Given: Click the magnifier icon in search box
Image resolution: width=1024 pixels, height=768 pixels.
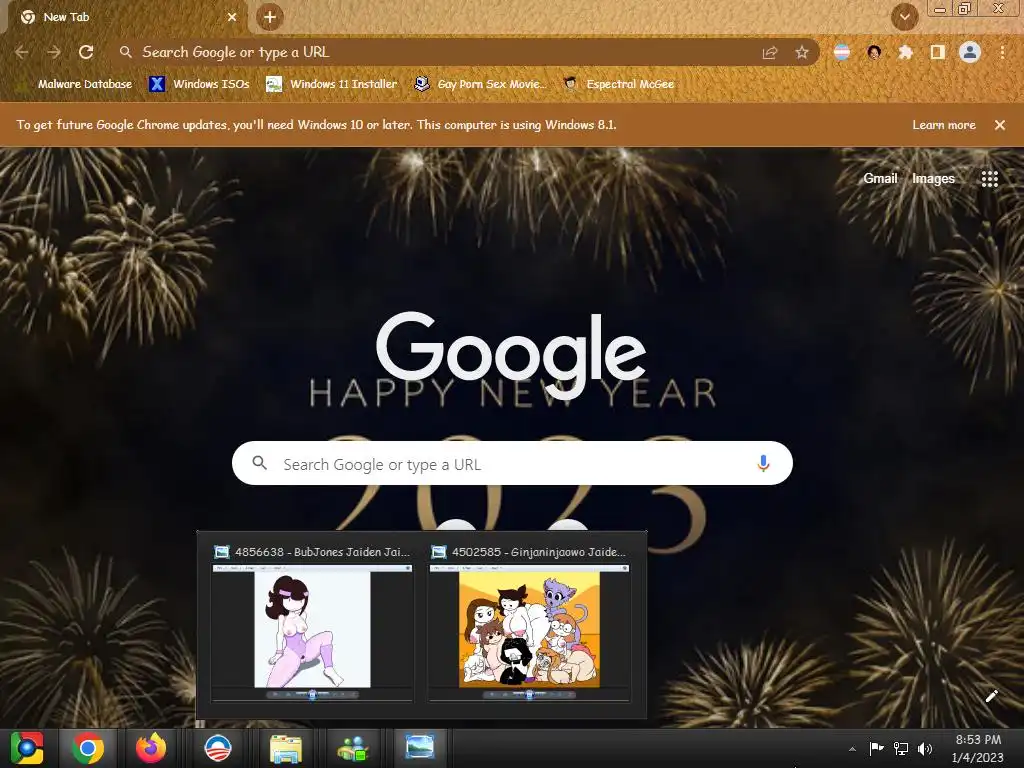Looking at the screenshot, I should pos(259,463).
